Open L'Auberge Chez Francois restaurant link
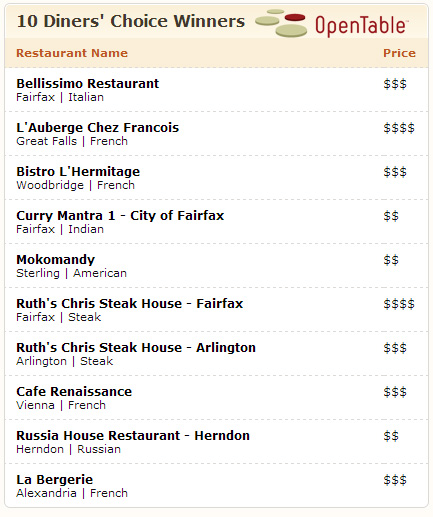 [98, 128]
